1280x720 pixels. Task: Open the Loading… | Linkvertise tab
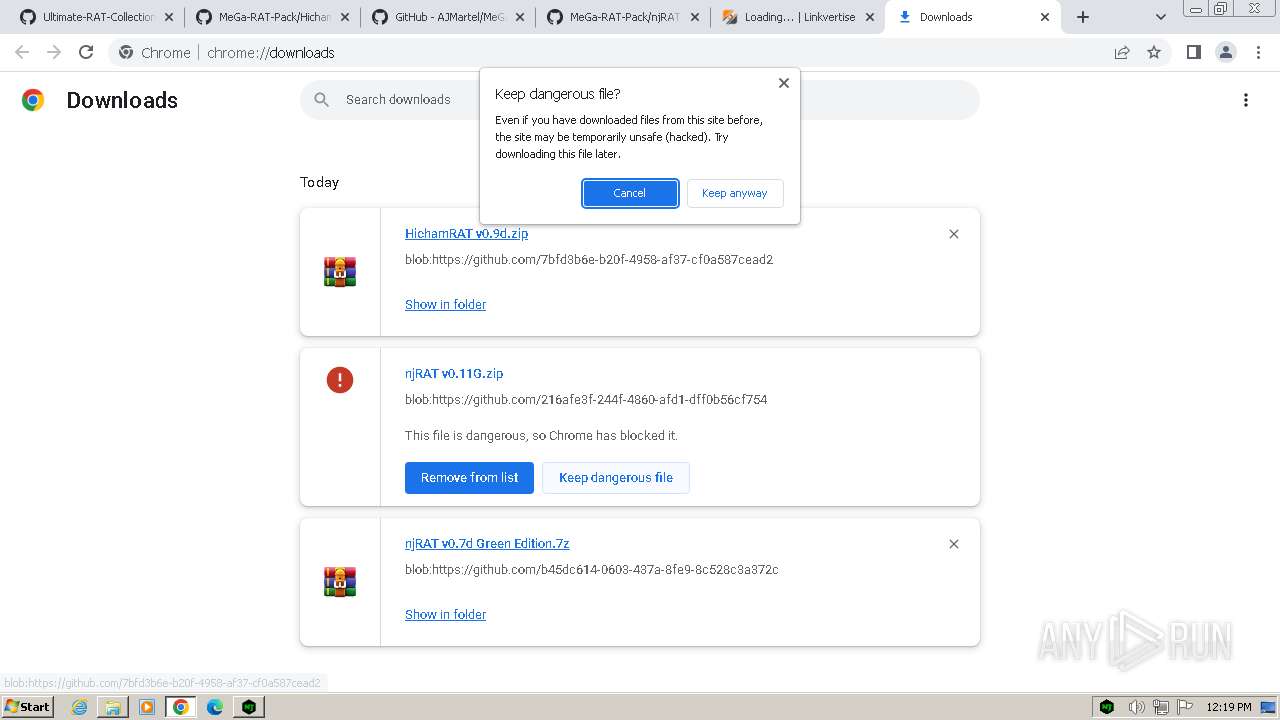click(800, 17)
